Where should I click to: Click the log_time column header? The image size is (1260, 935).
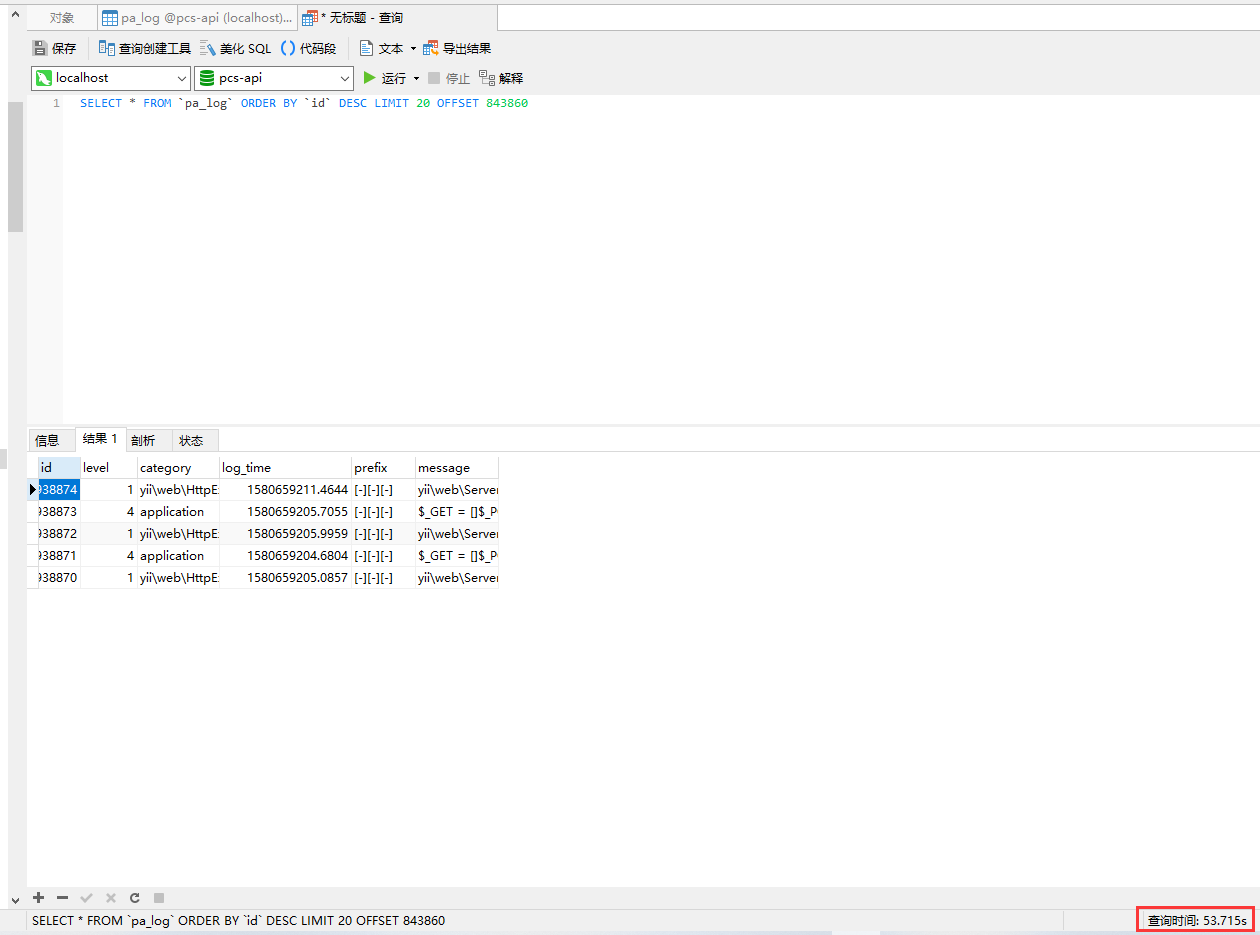(x=285, y=467)
